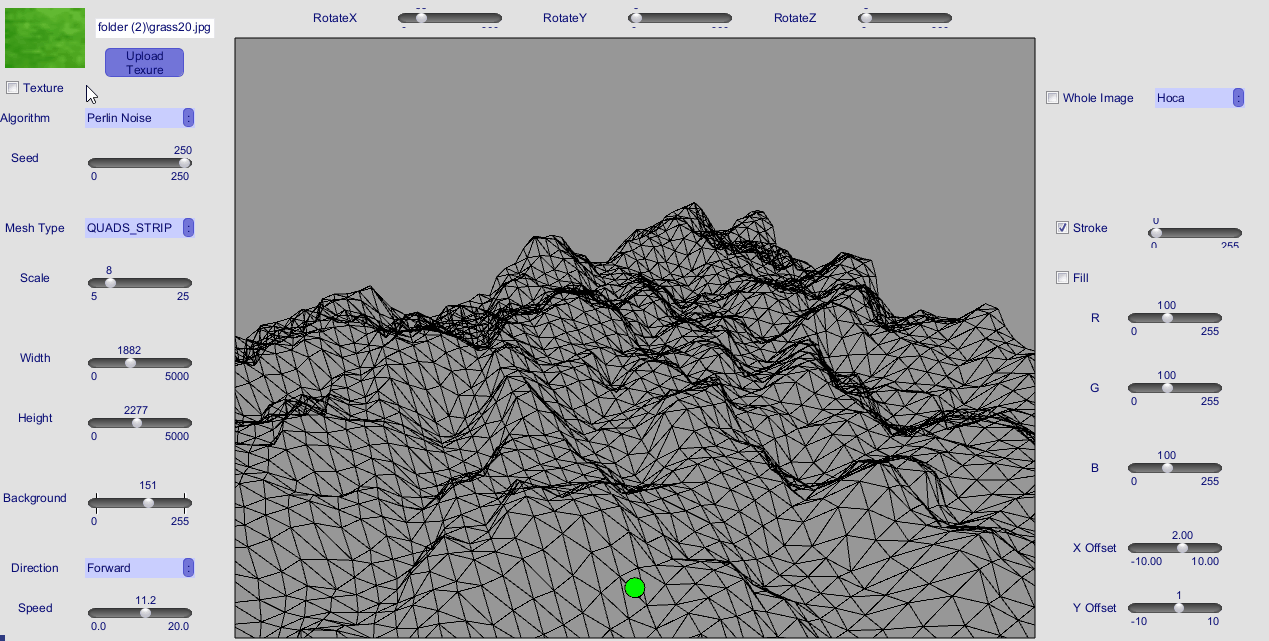The image size is (1269, 641).
Task: Click the Y Offset slider
Action: point(1175,608)
